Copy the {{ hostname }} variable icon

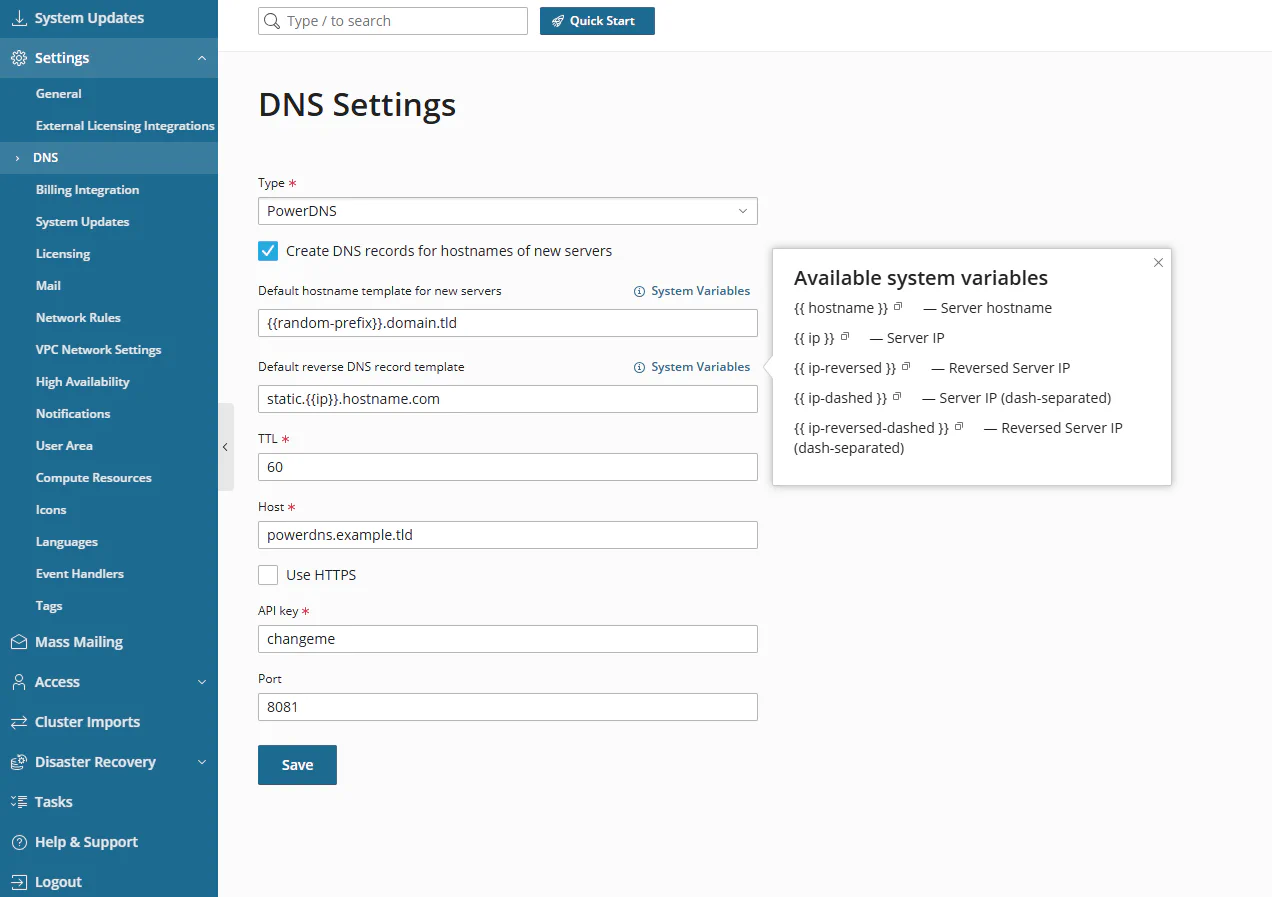point(898,306)
